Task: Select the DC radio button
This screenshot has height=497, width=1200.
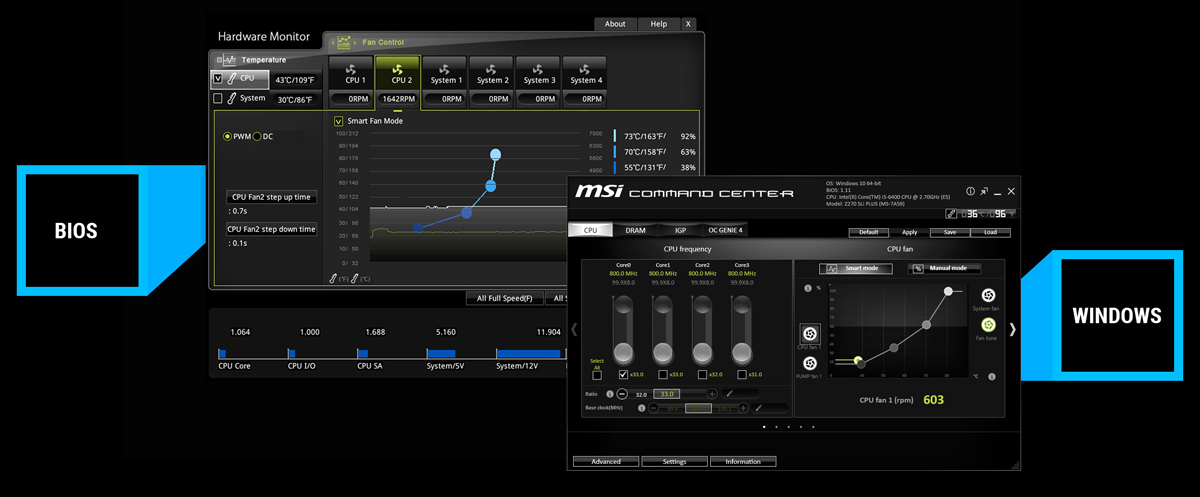Action: click(x=257, y=136)
